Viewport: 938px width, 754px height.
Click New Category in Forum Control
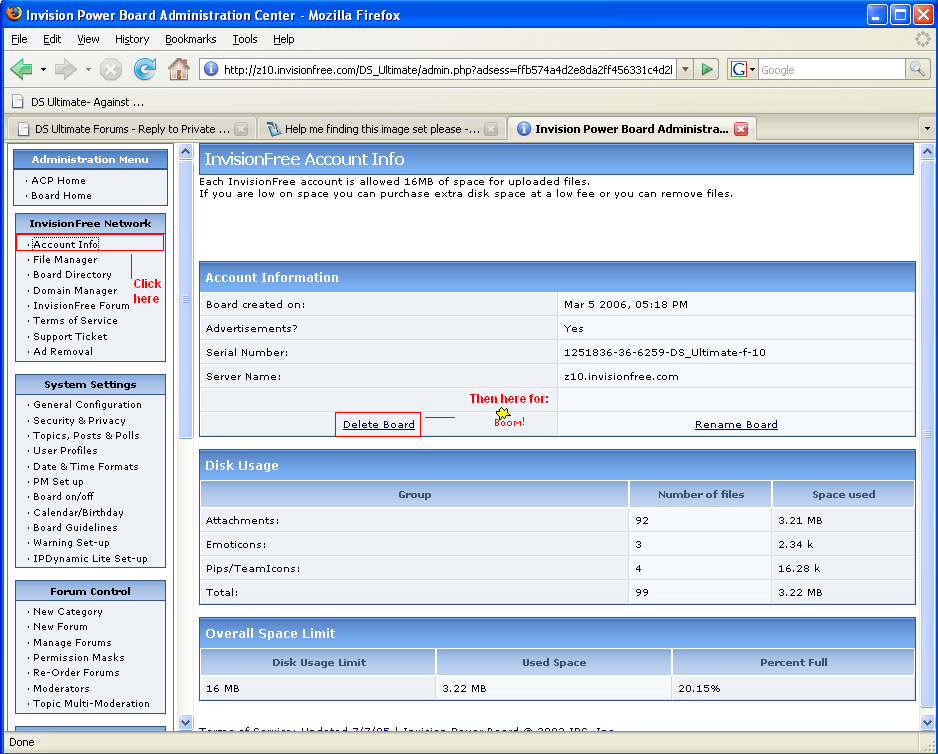click(68, 612)
